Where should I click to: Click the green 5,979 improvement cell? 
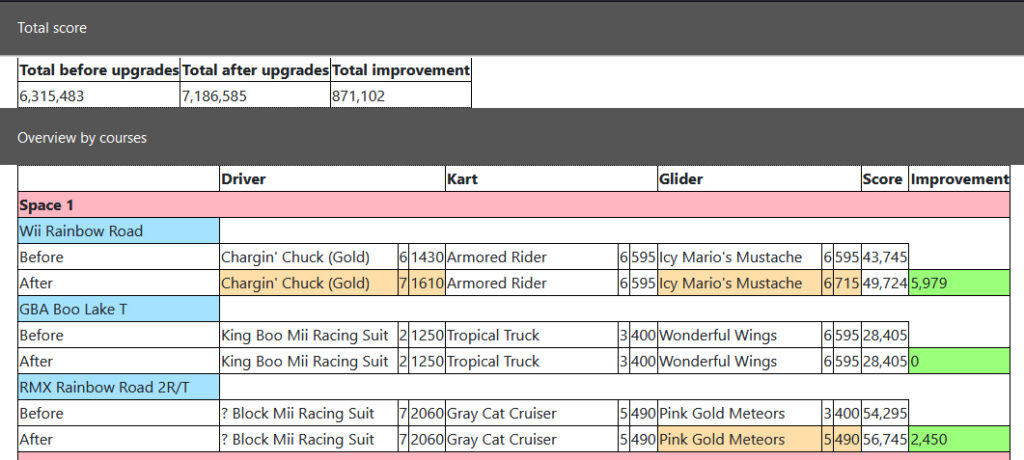coord(959,283)
